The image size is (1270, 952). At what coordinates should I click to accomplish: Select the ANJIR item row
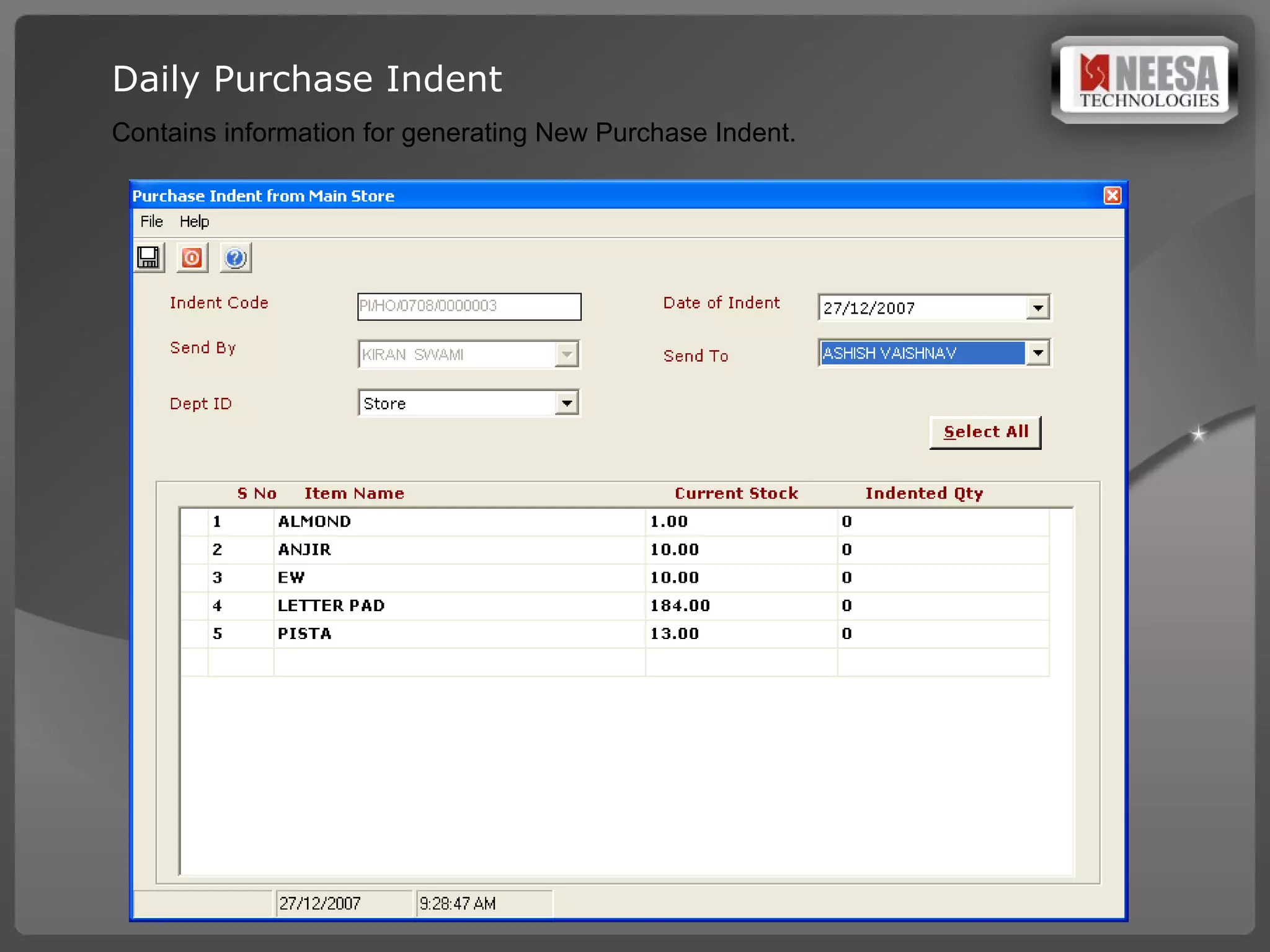[x=615, y=550]
